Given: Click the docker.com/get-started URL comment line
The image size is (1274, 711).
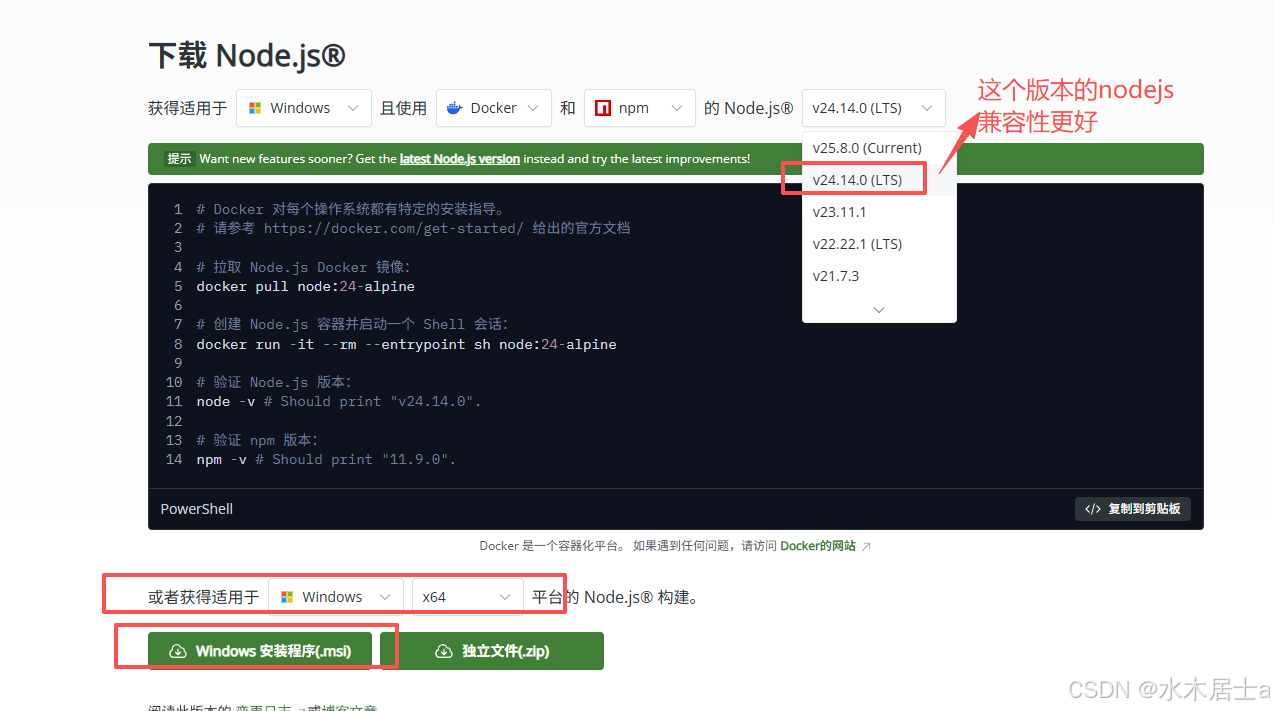Looking at the screenshot, I should coord(413,228).
